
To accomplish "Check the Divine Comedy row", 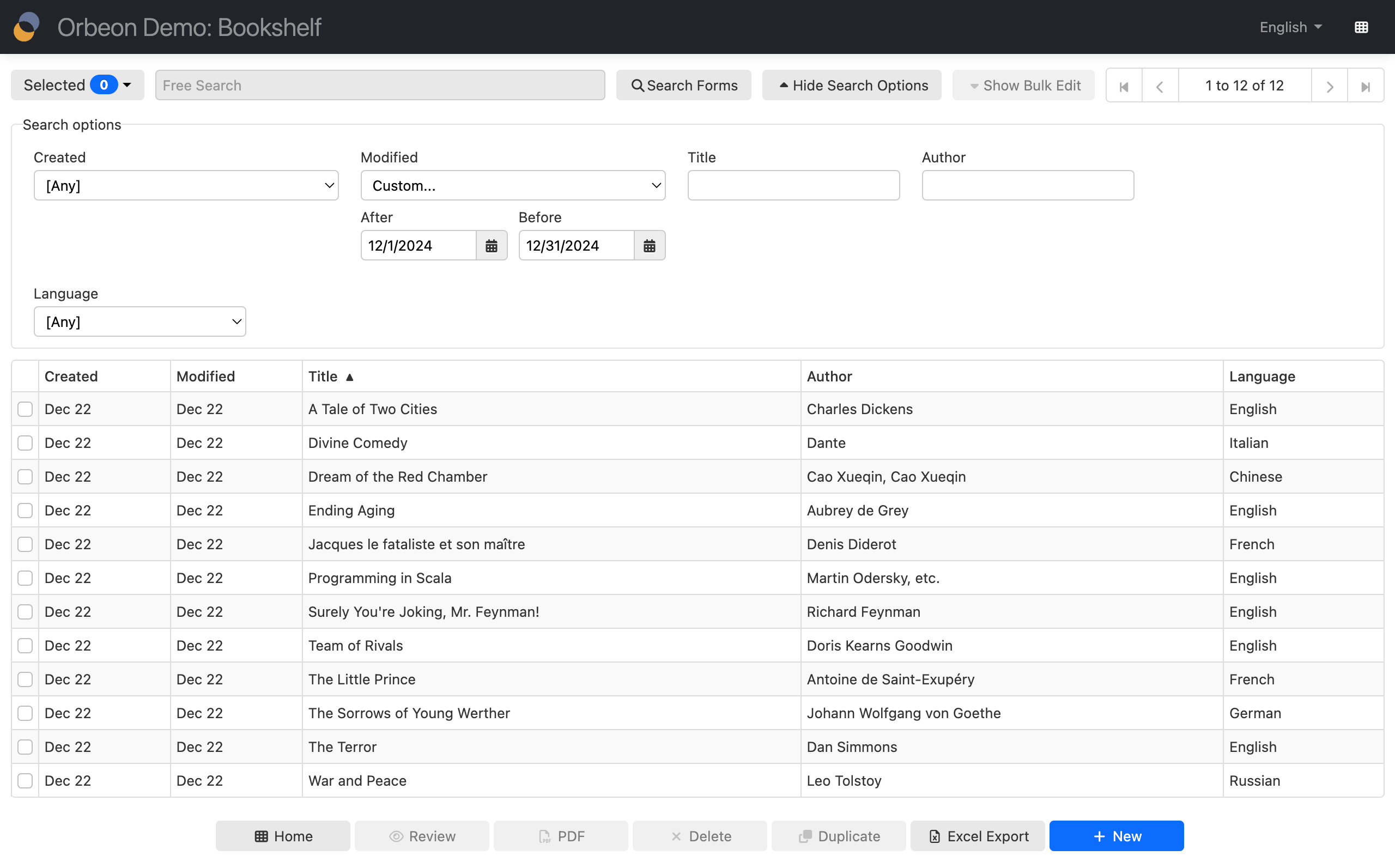I will pyautogui.click(x=25, y=443).
